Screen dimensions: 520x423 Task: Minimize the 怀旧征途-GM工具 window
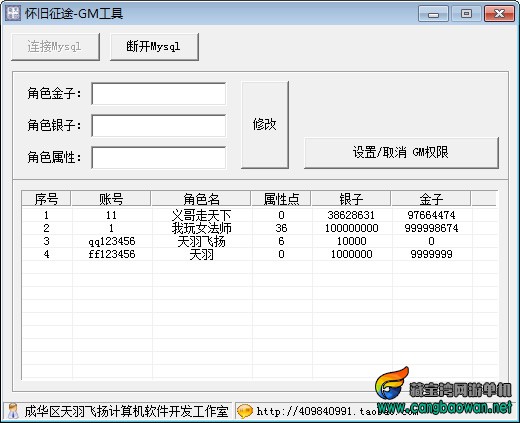[x=433, y=14]
